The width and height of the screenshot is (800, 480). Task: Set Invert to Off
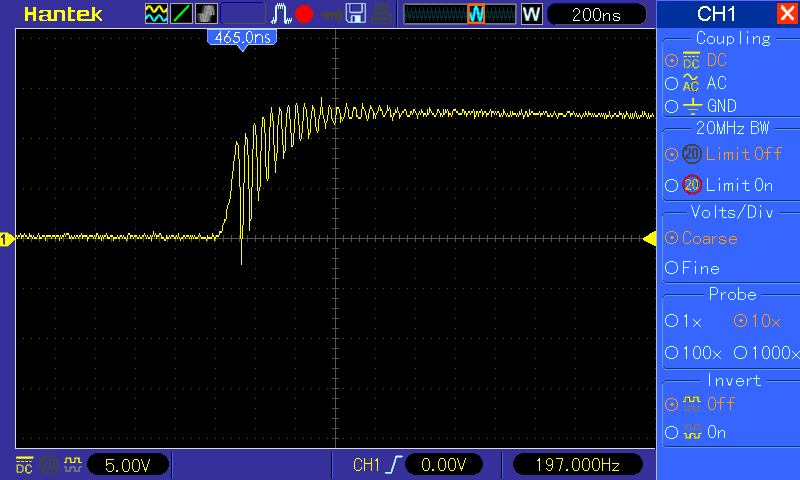700,404
